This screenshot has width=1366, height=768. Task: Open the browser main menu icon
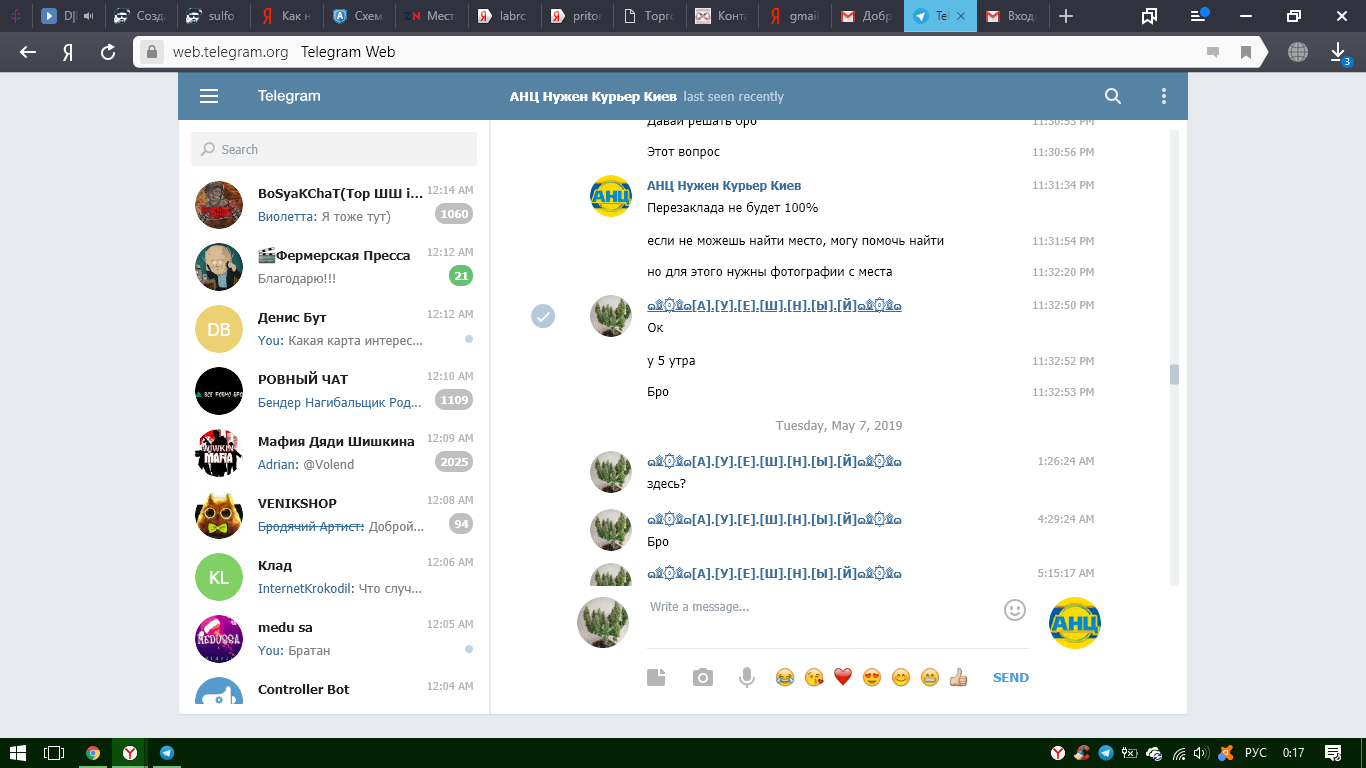pyautogui.click(x=1199, y=16)
